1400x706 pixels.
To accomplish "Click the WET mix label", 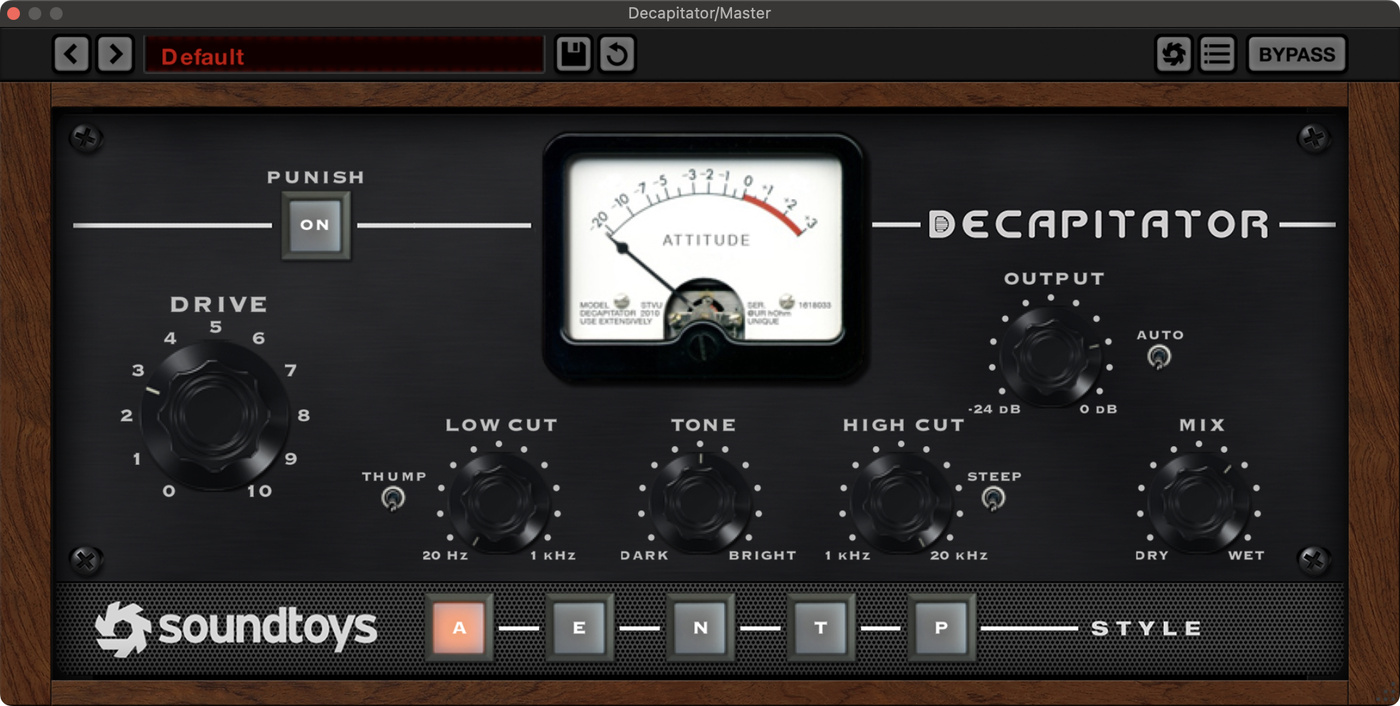I will coord(1246,555).
